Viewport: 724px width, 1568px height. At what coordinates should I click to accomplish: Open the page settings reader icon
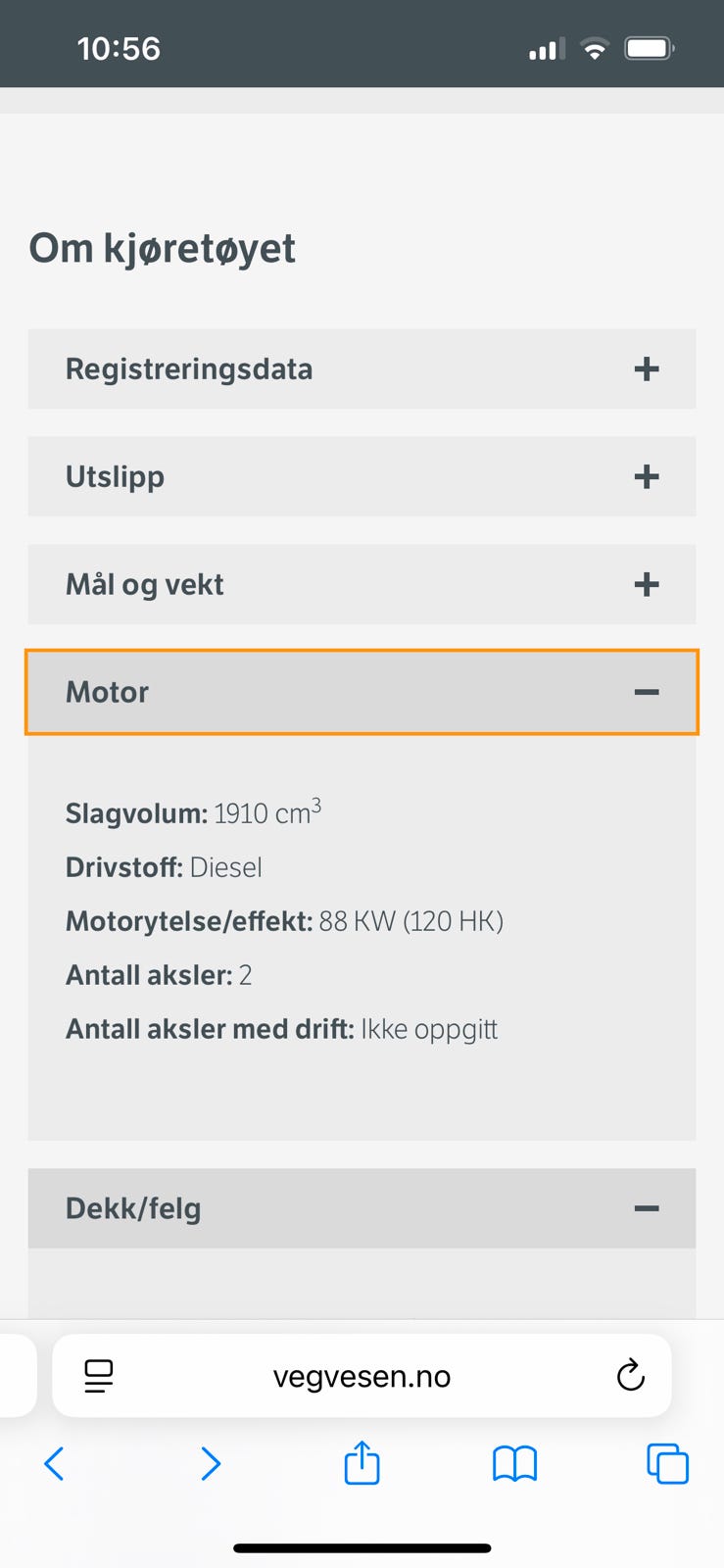click(x=99, y=1376)
